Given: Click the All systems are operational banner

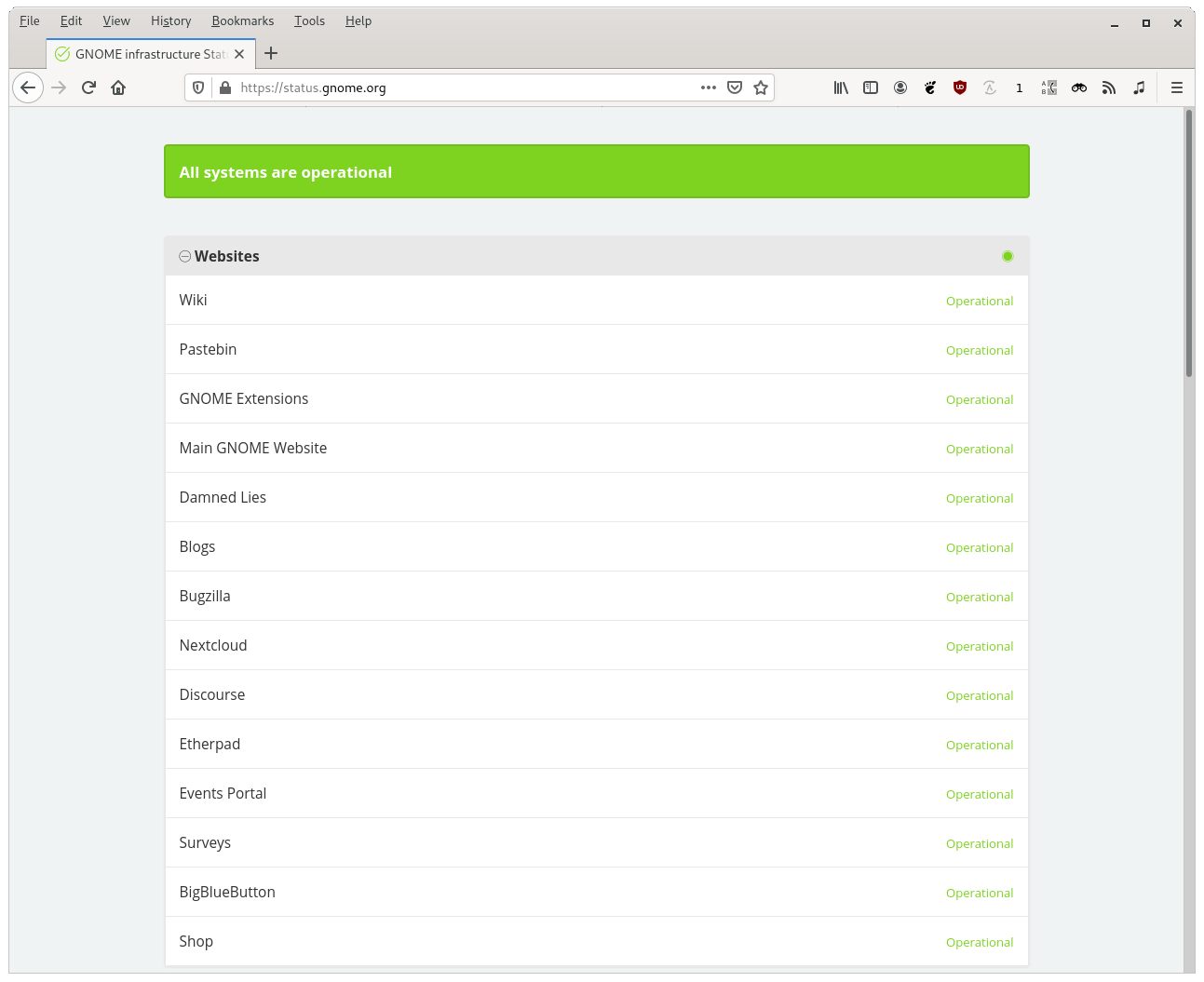Looking at the screenshot, I should (x=597, y=171).
